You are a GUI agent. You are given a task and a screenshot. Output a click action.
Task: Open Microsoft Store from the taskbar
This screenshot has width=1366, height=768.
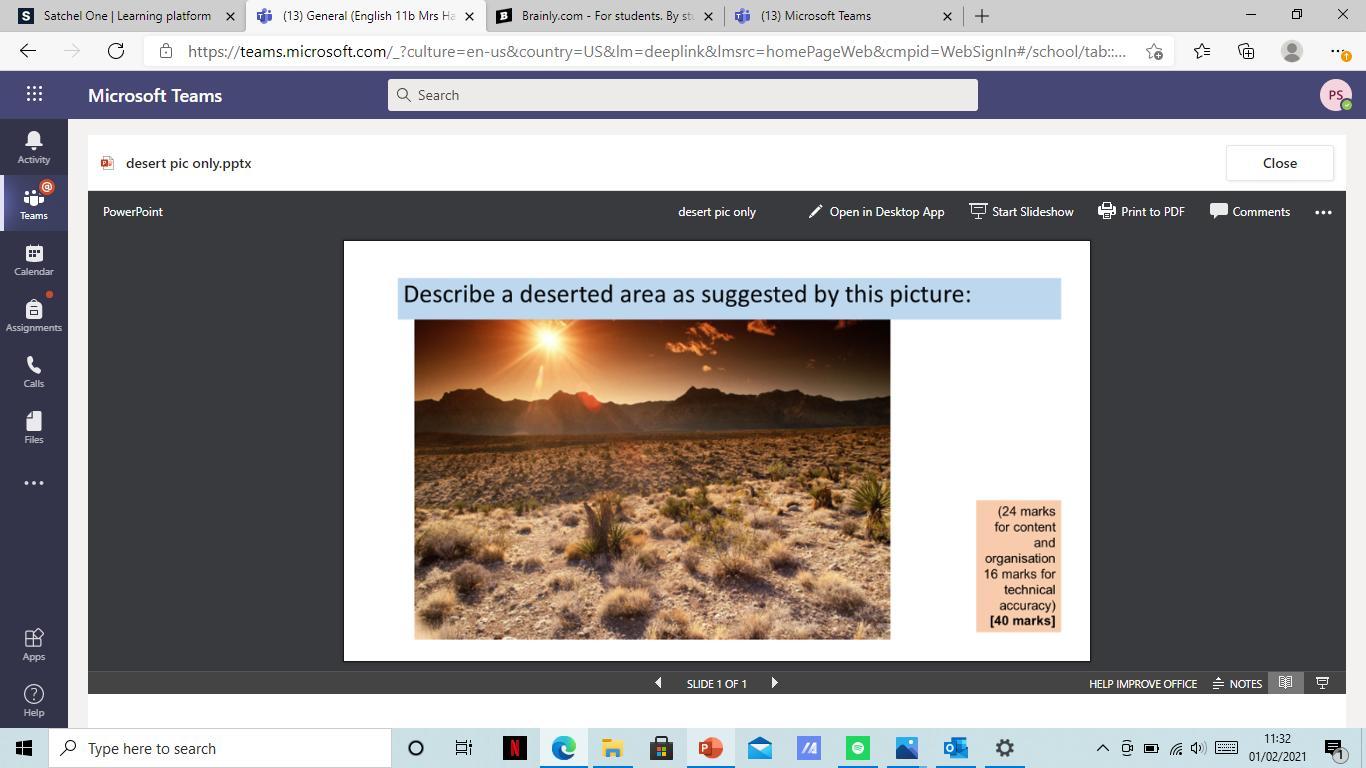(x=661, y=748)
